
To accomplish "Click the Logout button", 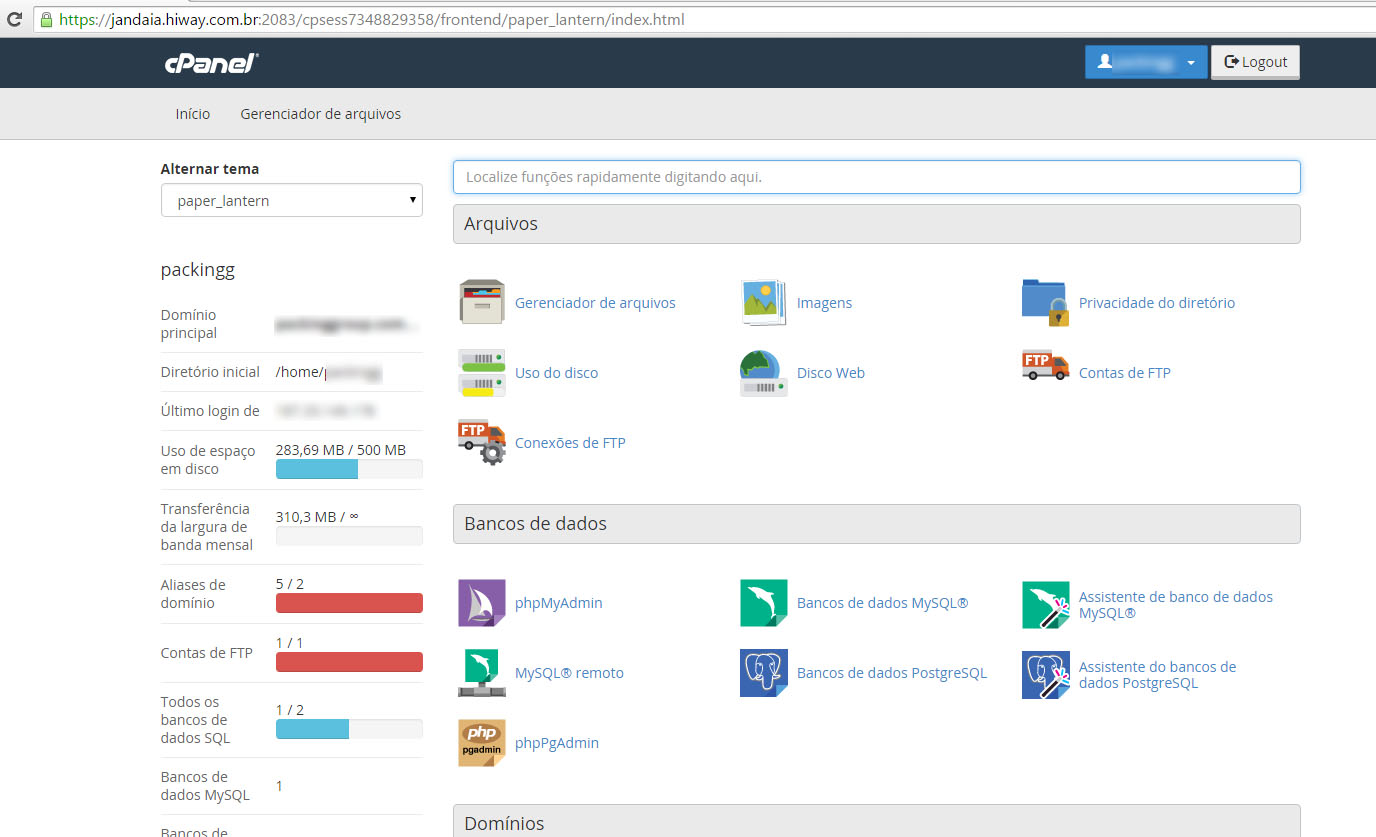I will click(x=1256, y=62).
